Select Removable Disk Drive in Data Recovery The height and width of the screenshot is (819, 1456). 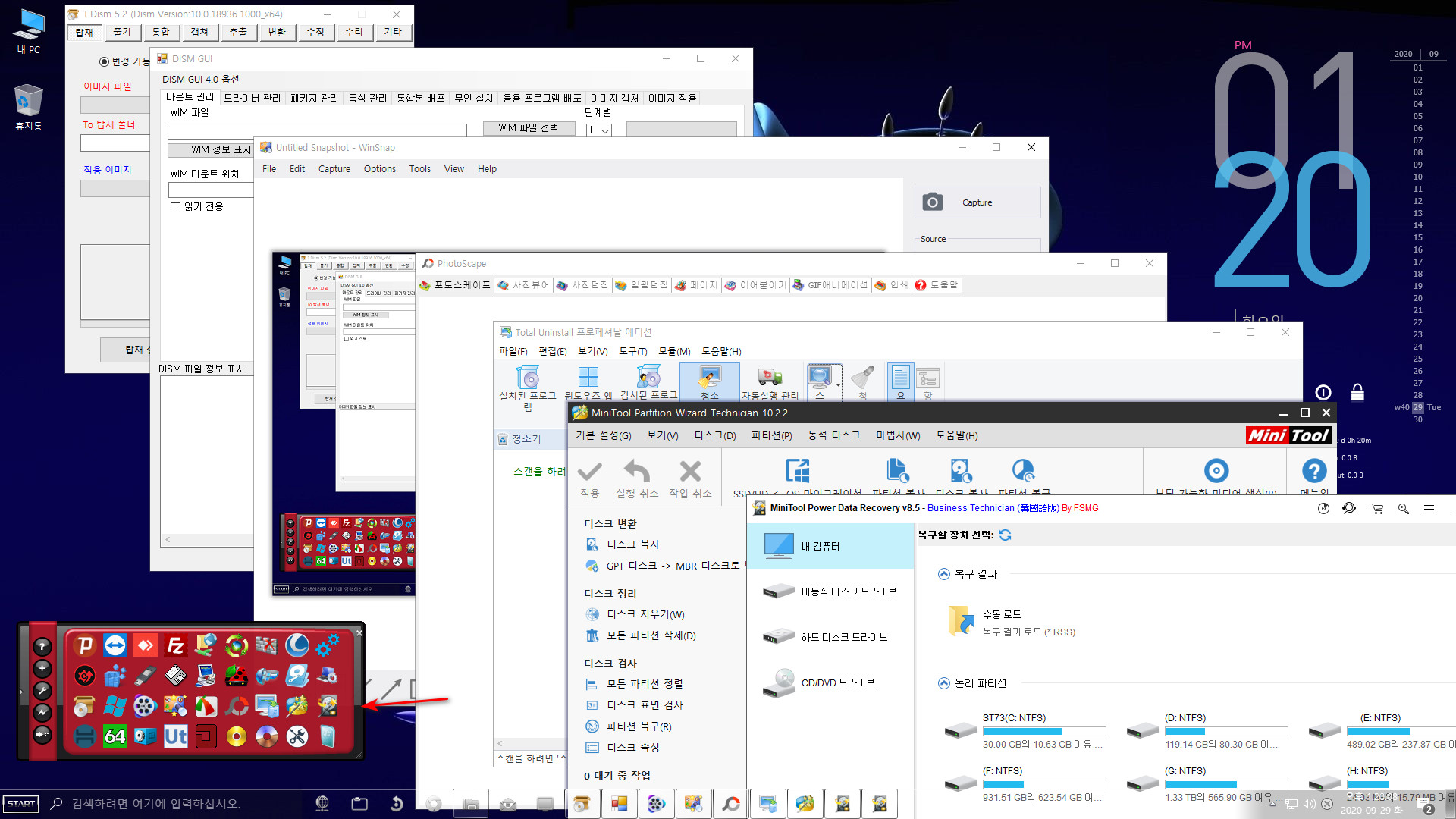pyautogui.click(x=830, y=591)
